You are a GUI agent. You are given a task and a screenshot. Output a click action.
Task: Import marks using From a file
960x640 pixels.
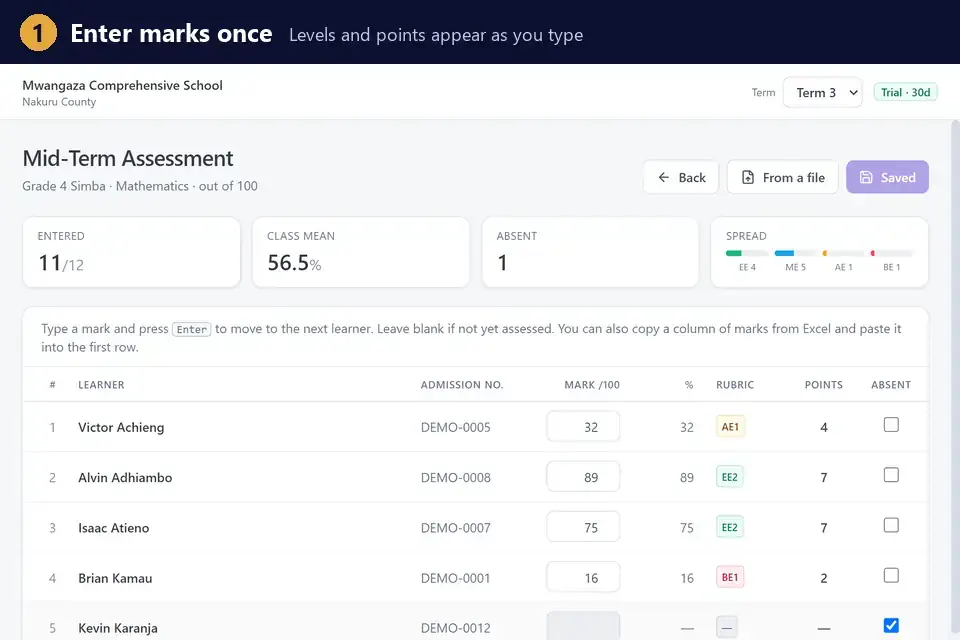coord(782,178)
